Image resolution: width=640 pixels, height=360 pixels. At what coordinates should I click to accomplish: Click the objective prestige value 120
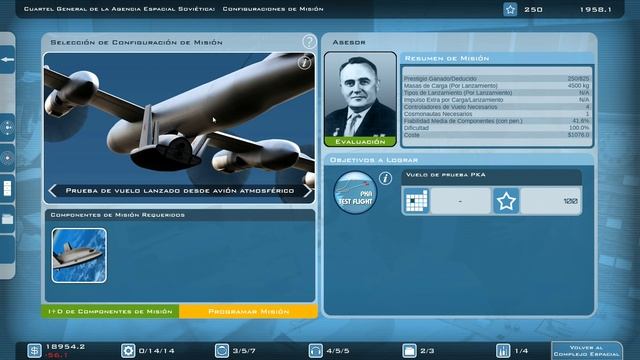coord(571,201)
